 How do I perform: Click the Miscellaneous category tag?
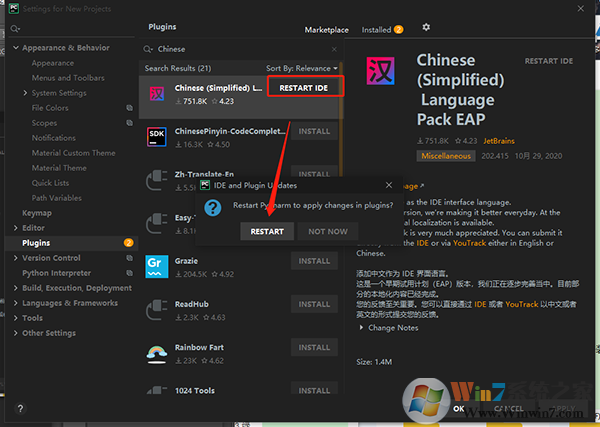click(446, 156)
